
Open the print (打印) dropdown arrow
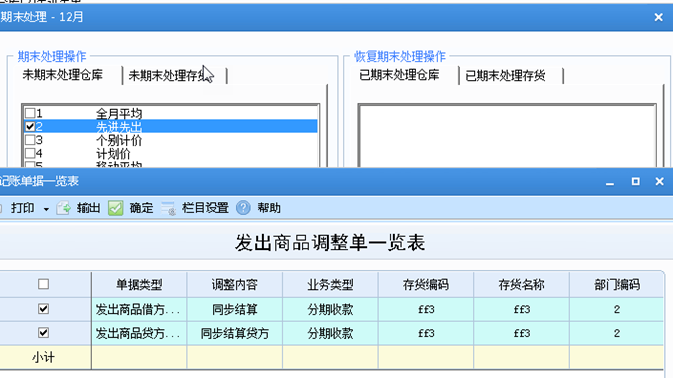click(x=46, y=209)
